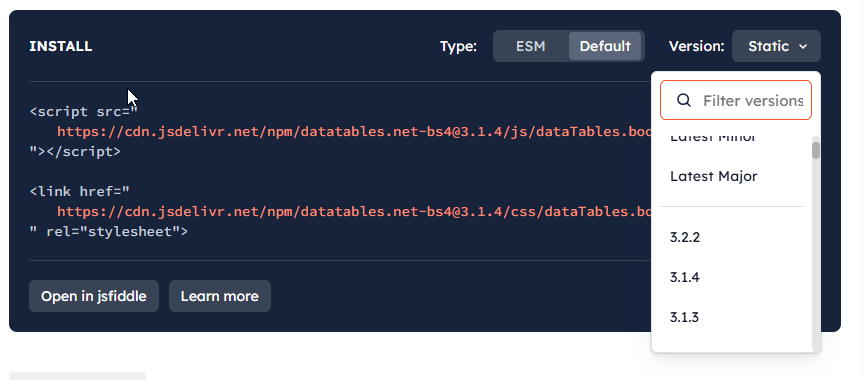Choose the Latest Minor option
Screen dimensions: 864x380
pyautogui.click(x=713, y=138)
